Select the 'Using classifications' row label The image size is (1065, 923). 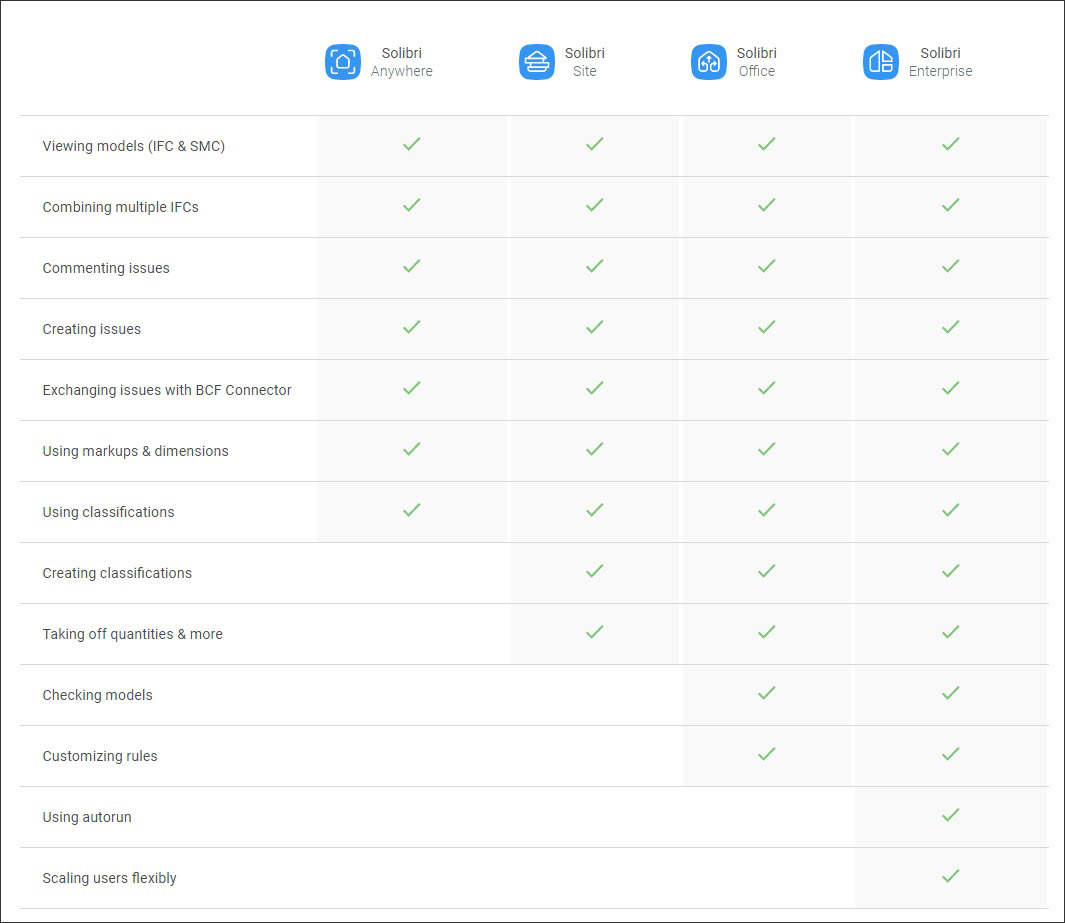[109, 512]
